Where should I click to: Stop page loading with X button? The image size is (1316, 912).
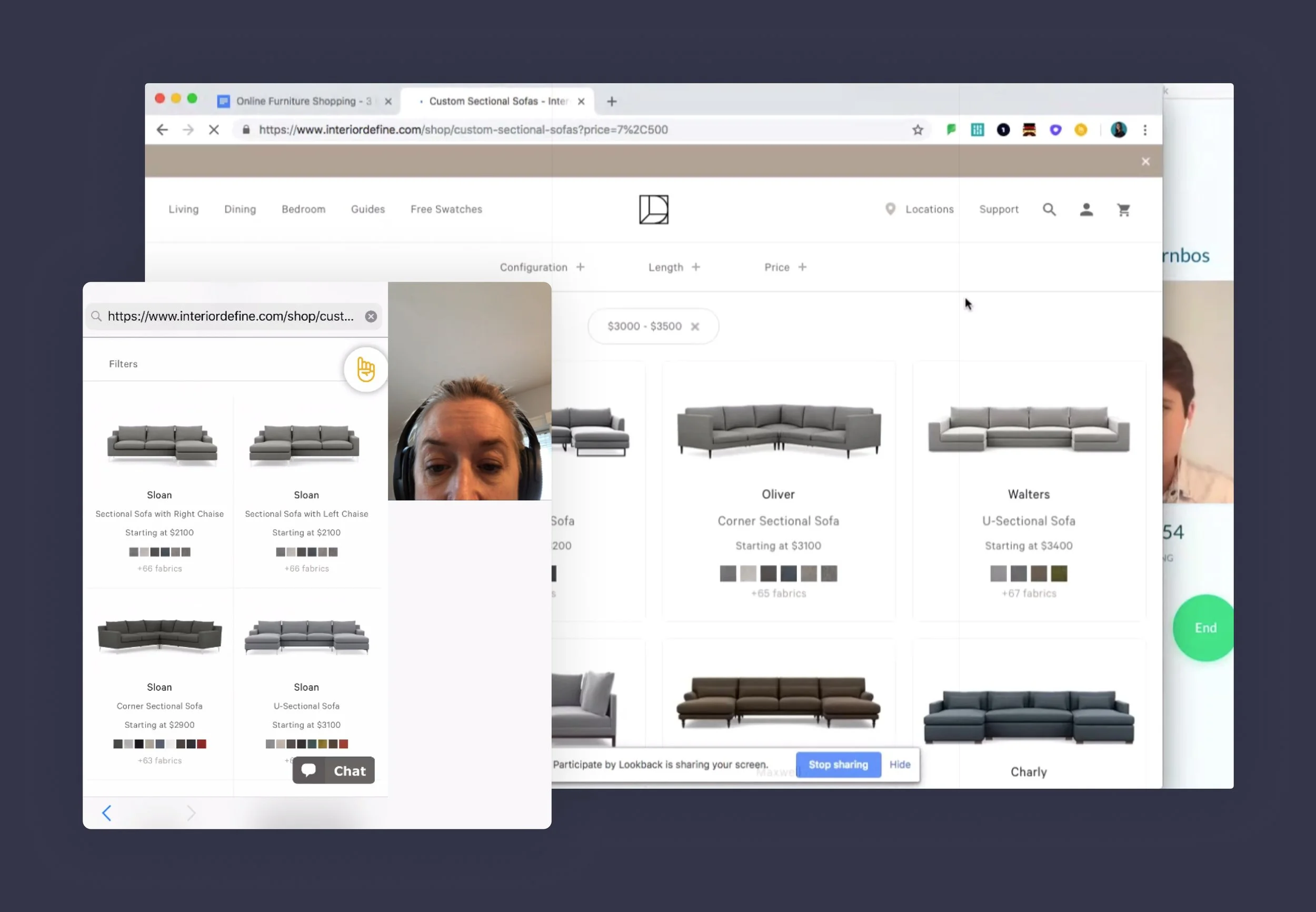(214, 130)
